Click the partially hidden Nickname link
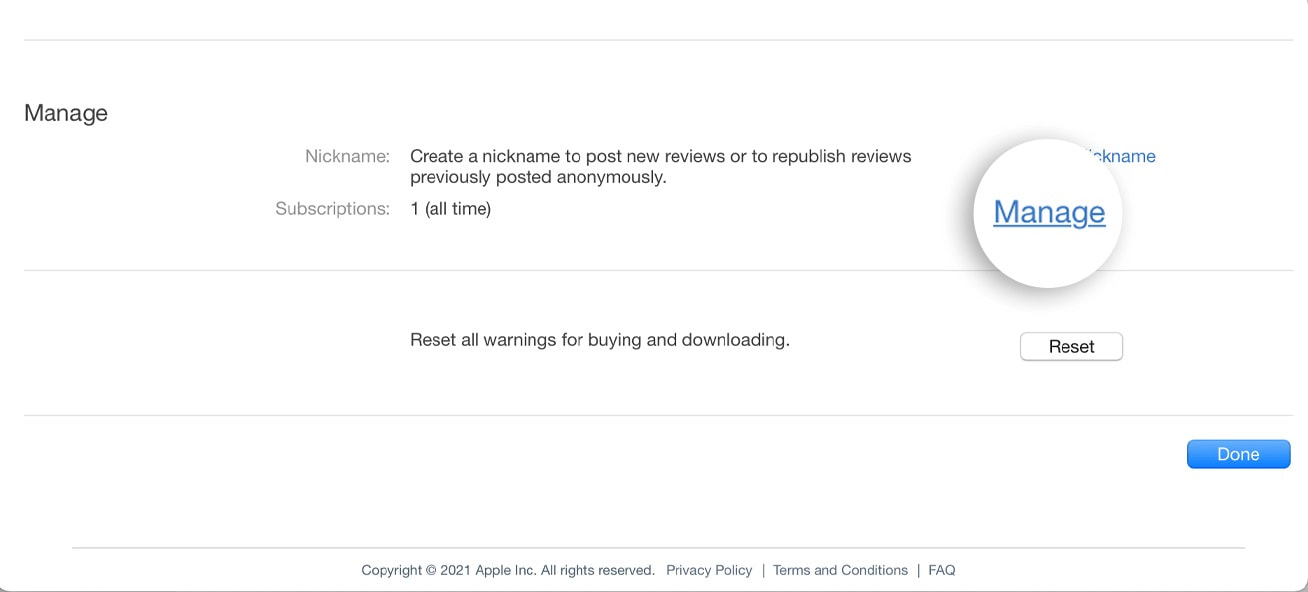 tap(1127, 157)
